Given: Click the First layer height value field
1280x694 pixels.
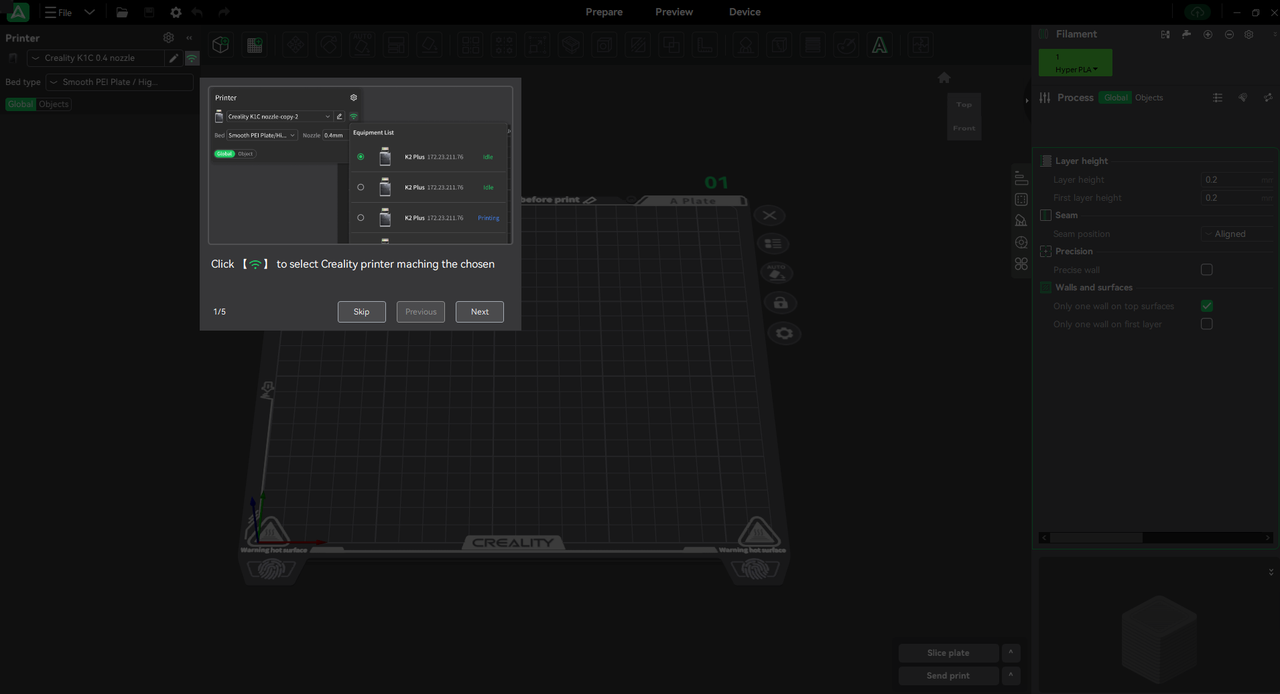Looking at the screenshot, I should (1237, 198).
